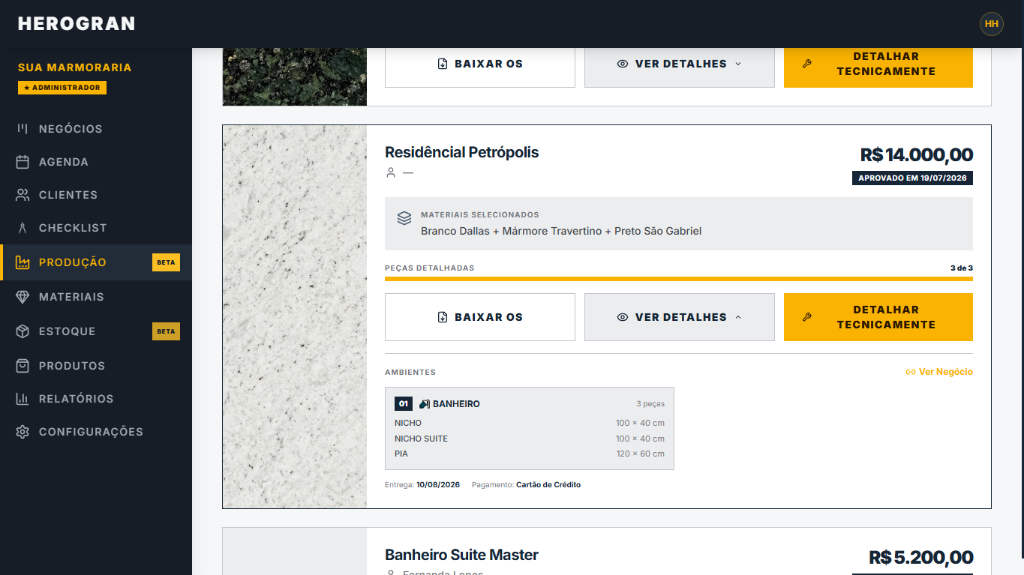Select the Banheiro room icon
Viewport: 1024px width, 575px height.
click(x=424, y=404)
